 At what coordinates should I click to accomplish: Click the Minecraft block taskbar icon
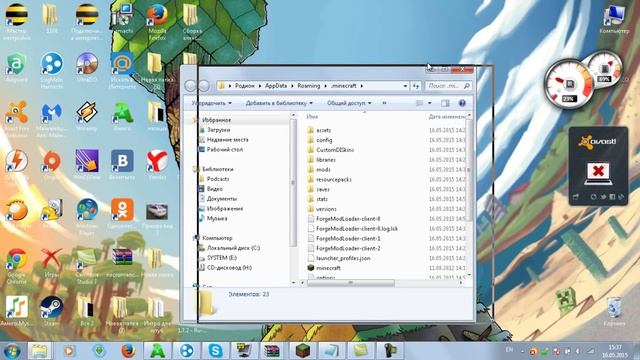tap(302, 351)
